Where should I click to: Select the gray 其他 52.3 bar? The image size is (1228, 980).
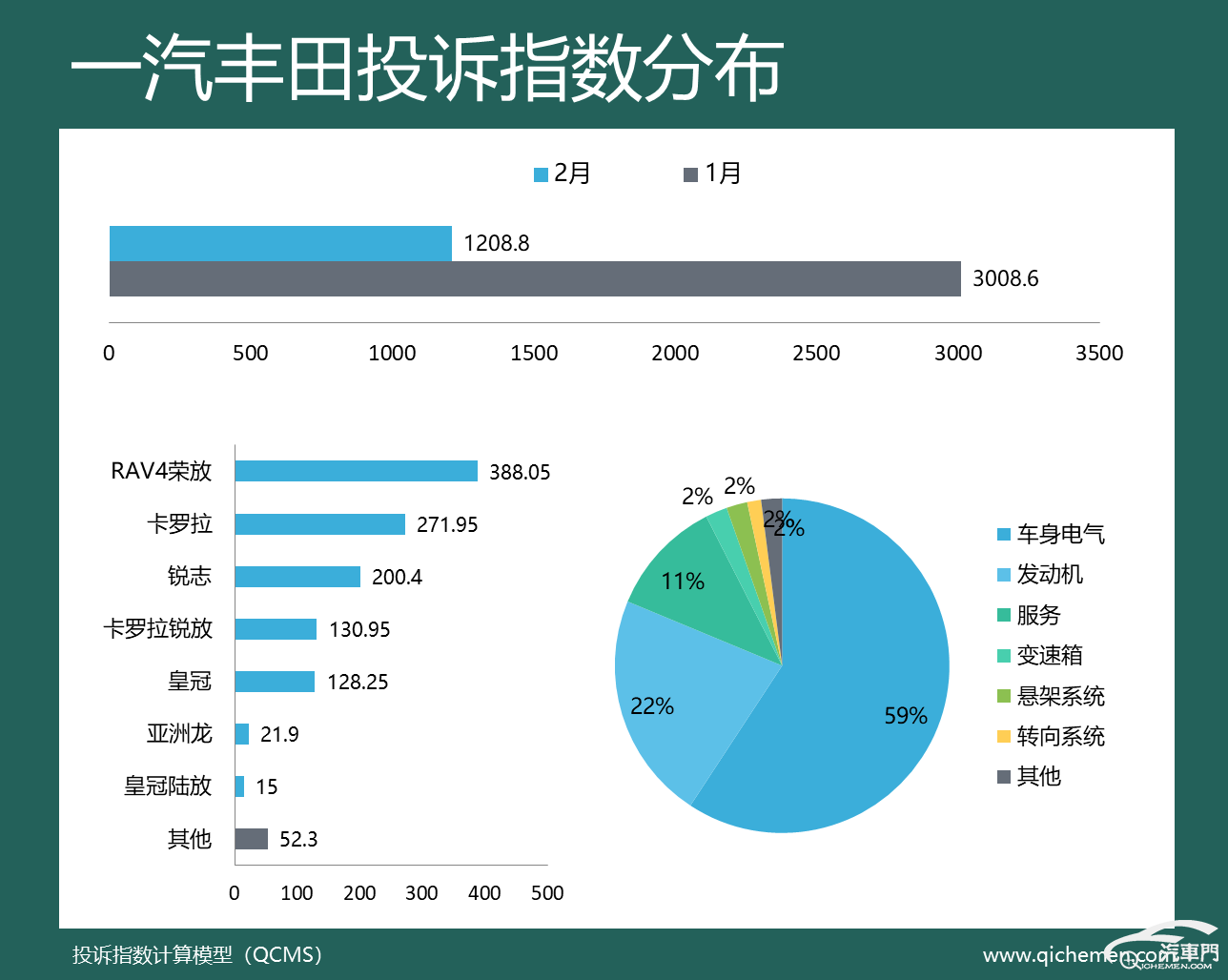pos(252,839)
